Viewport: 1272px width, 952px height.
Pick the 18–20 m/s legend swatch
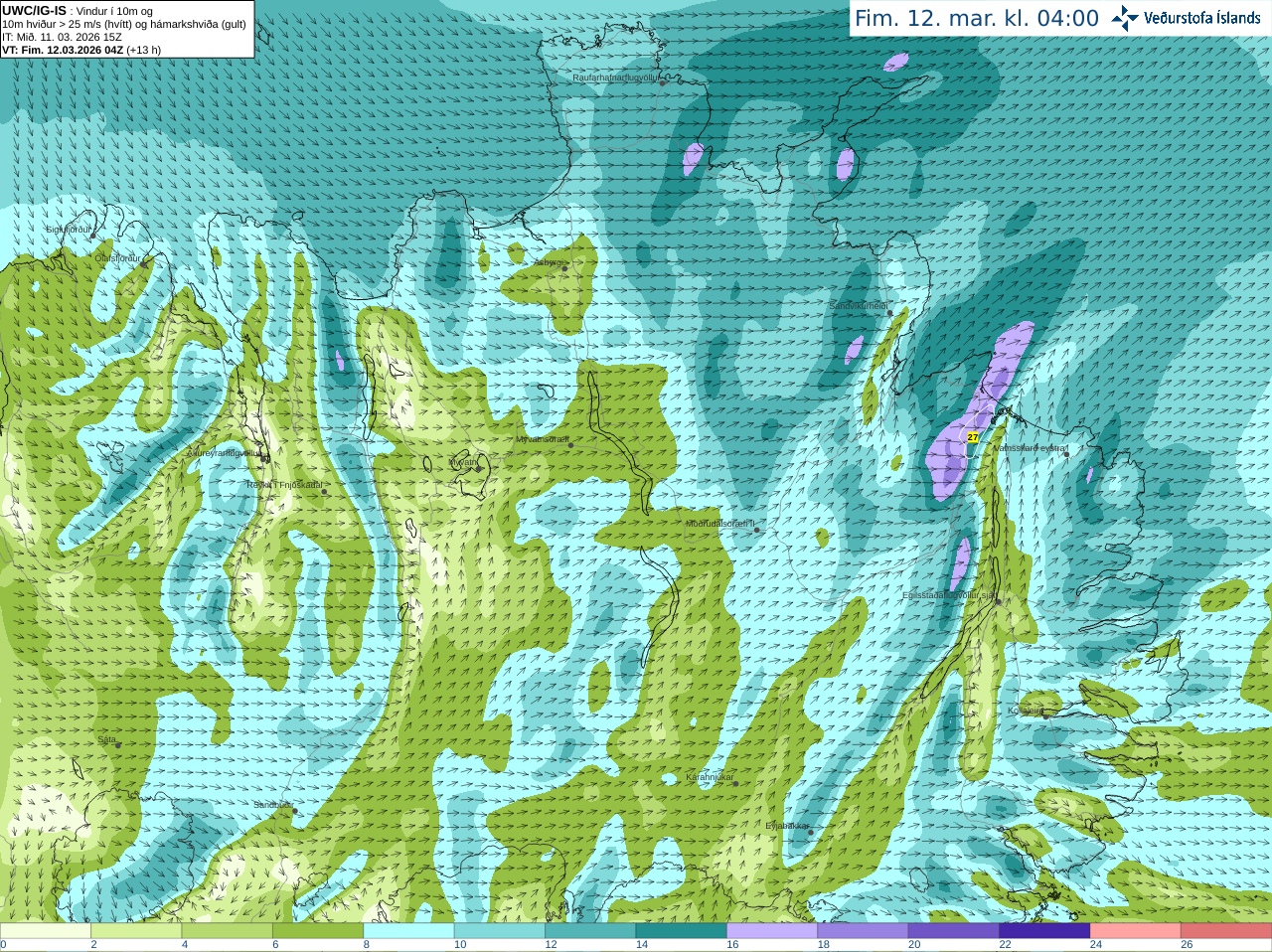(864, 931)
